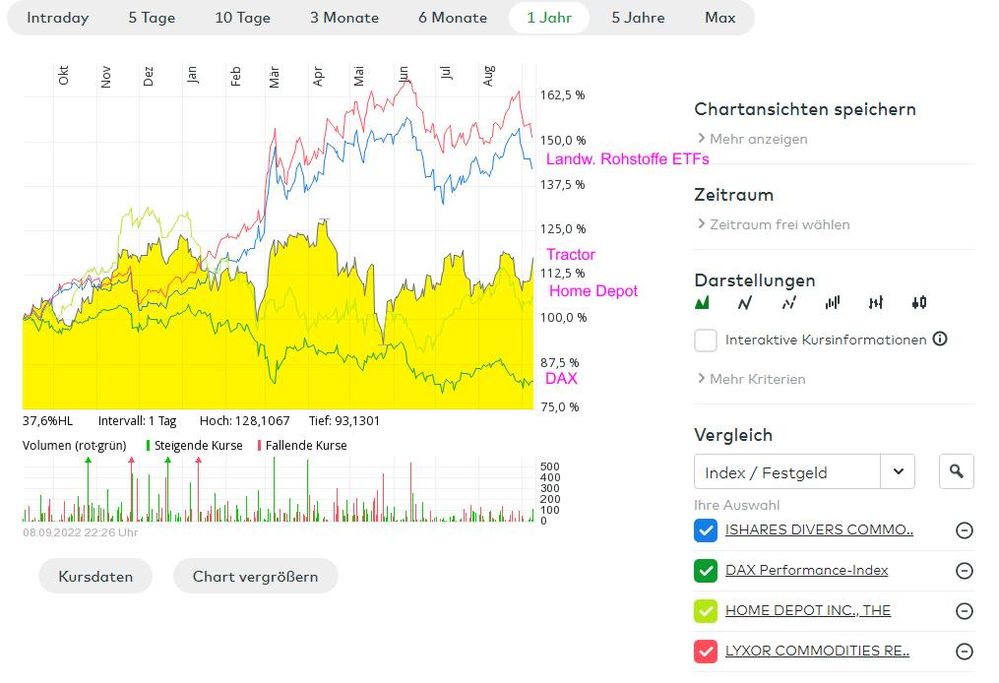Click the Chart vergrößern button
The height and width of the screenshot is (683, 999).
pyautogui.click(x=255, y=576)
